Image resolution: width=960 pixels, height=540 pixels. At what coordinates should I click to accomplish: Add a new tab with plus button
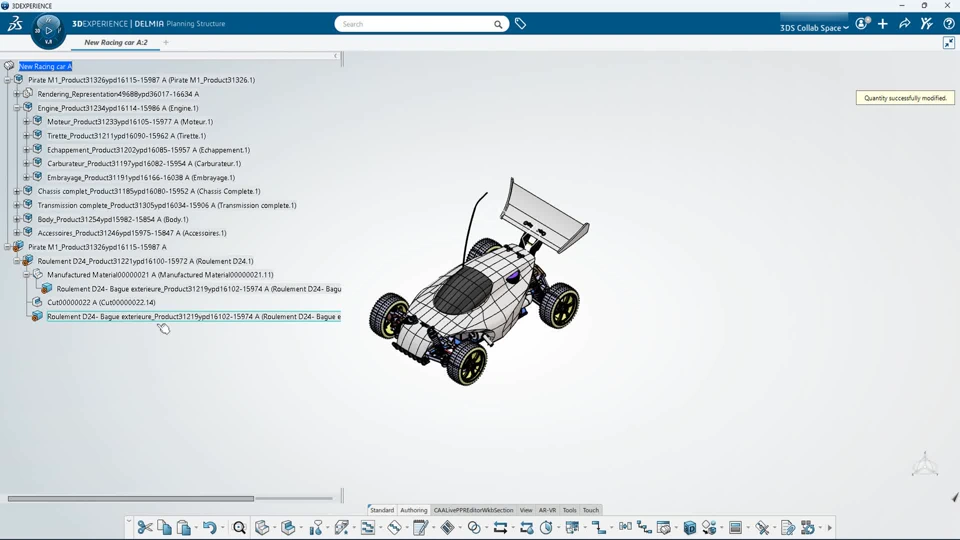pos(166,42)
